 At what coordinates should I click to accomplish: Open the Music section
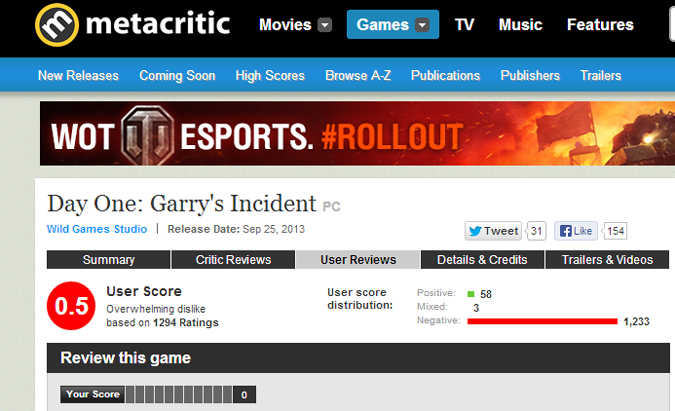pos(520,25)
